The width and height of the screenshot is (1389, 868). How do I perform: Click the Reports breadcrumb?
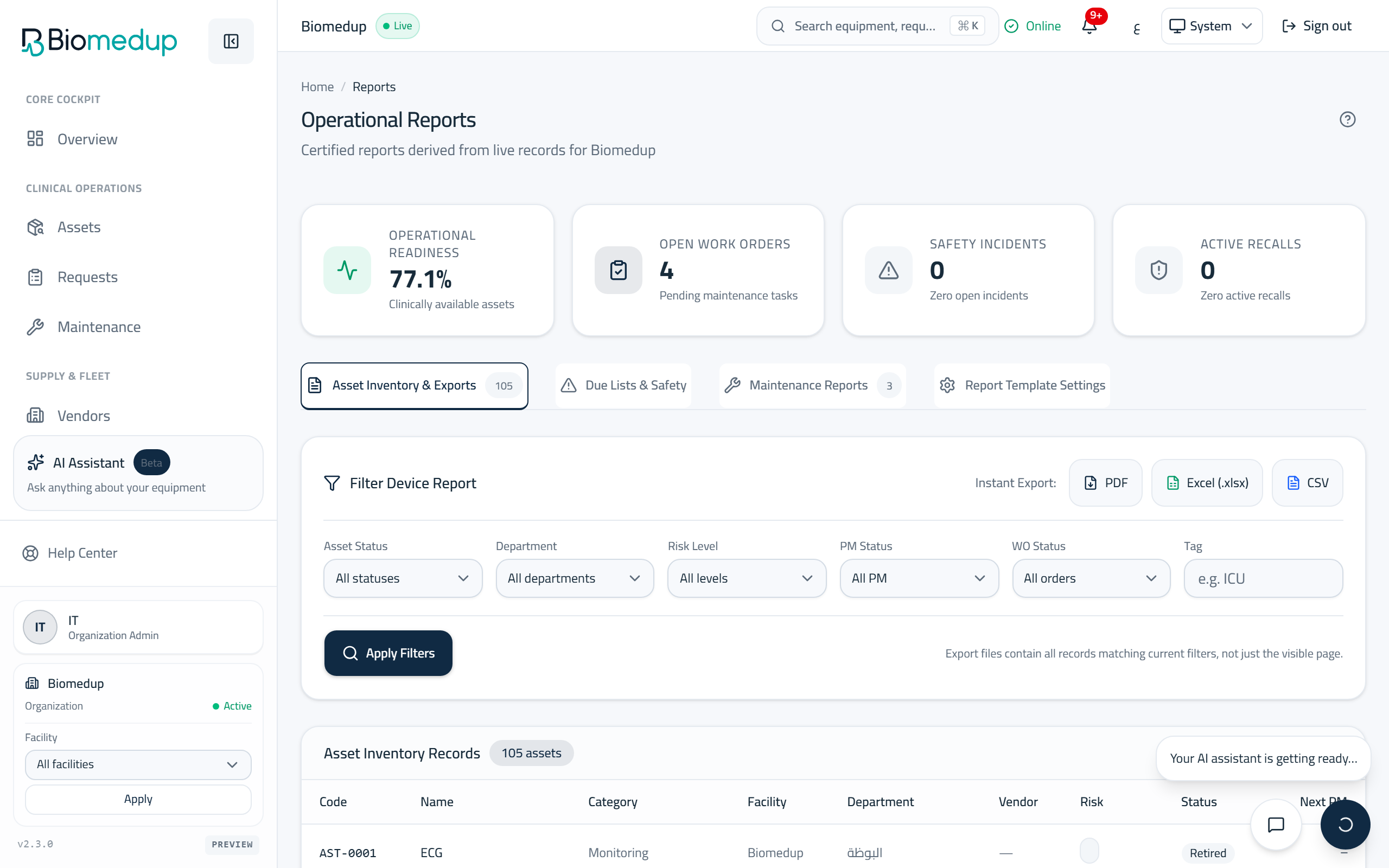pyautogui.click(x=374, y=87)
